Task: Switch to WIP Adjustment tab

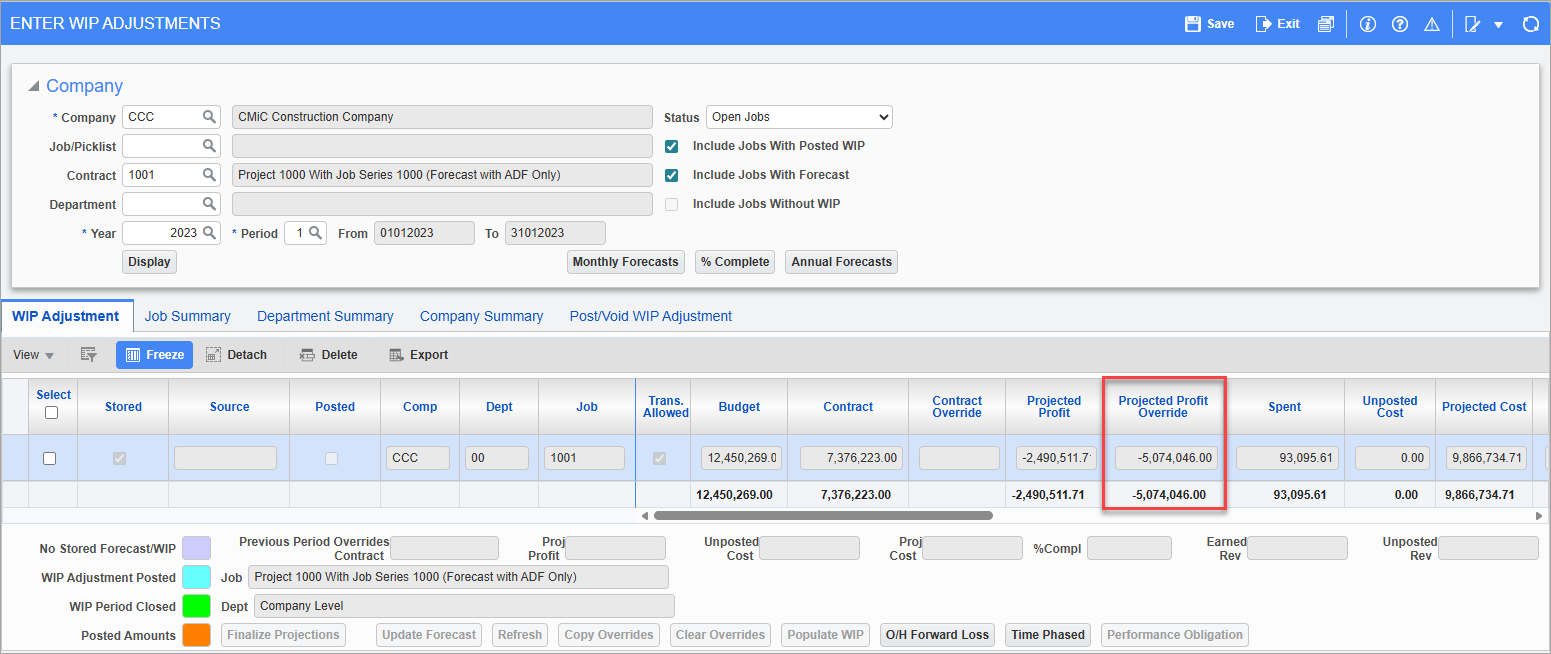Action: pyautogui.click(x=66, y=316)
